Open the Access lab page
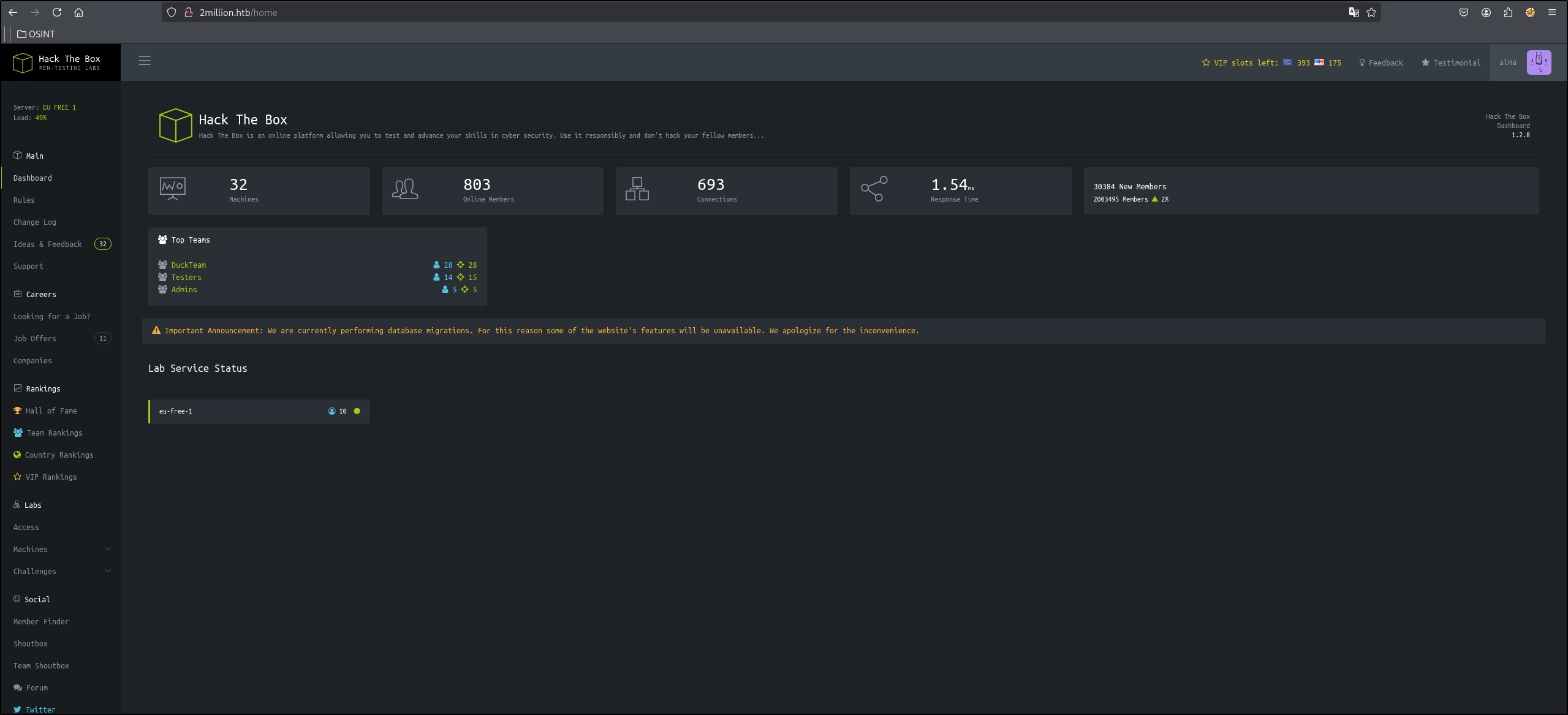 point(26,528)
